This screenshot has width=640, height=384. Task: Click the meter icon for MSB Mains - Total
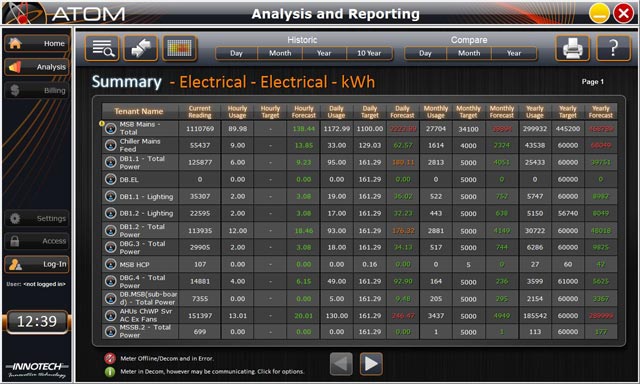pyautogui.click(x=111, y=129)
